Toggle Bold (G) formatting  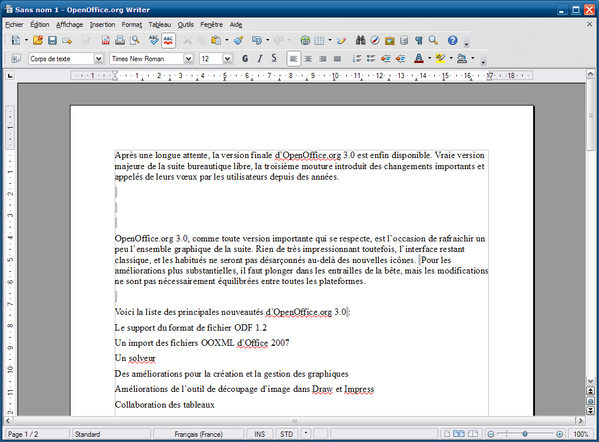[x=245, y=58]
